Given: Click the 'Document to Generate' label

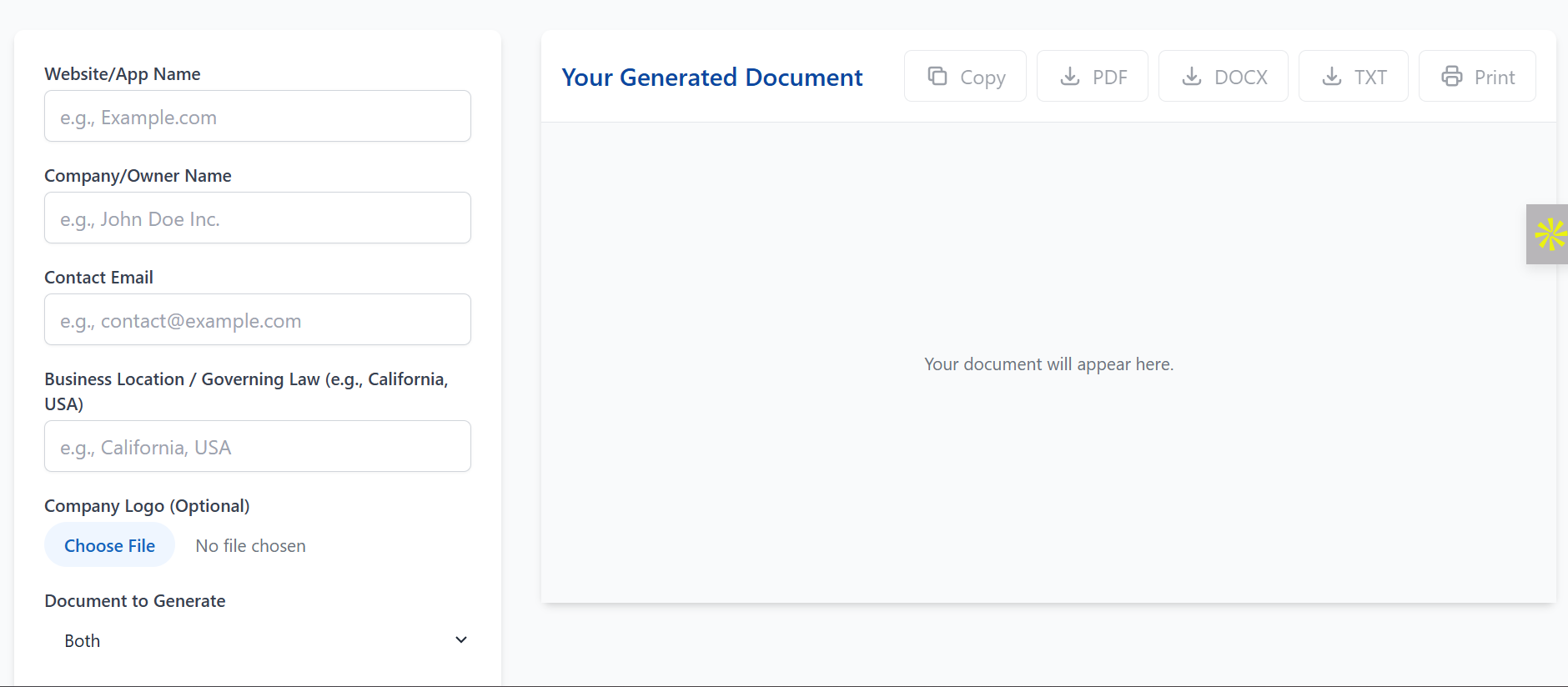Looking at the screenshot, I should 135,601.
